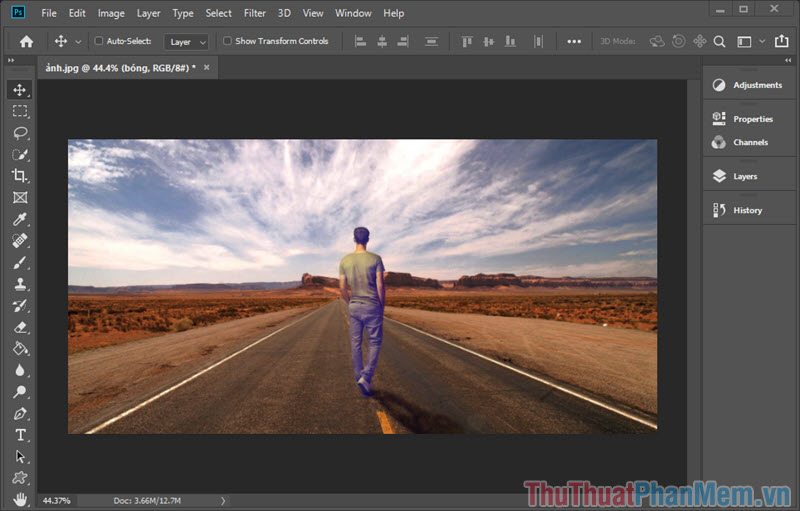
Task: Enable Show Transform Controls checkbox
Action: tap(228, 41)
